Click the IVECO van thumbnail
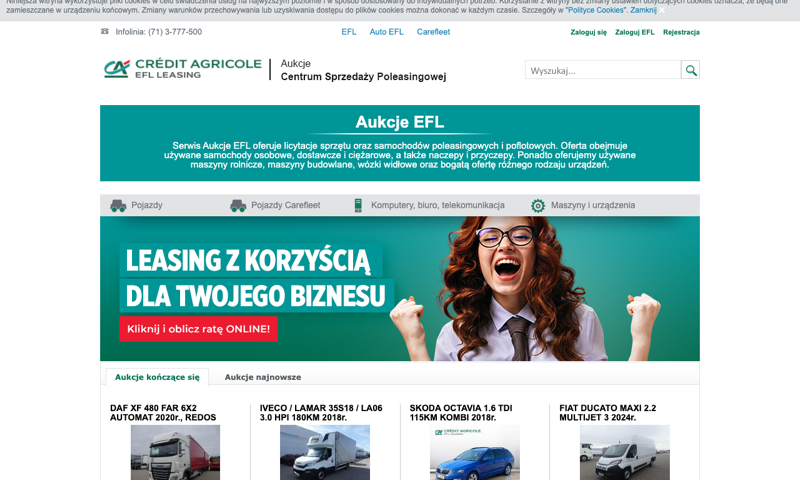Viewport: 800px width, 480px height. tap(325, 452)
